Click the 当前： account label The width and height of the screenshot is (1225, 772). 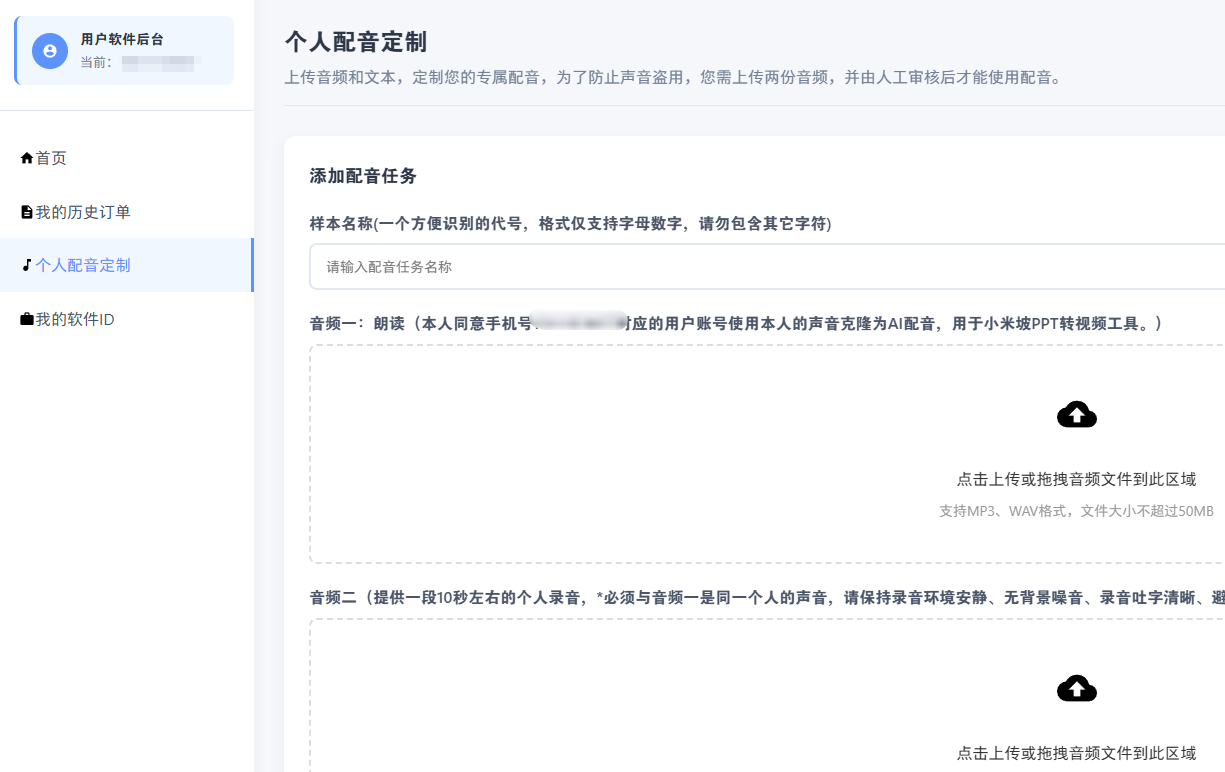click(x=97, y=62)
